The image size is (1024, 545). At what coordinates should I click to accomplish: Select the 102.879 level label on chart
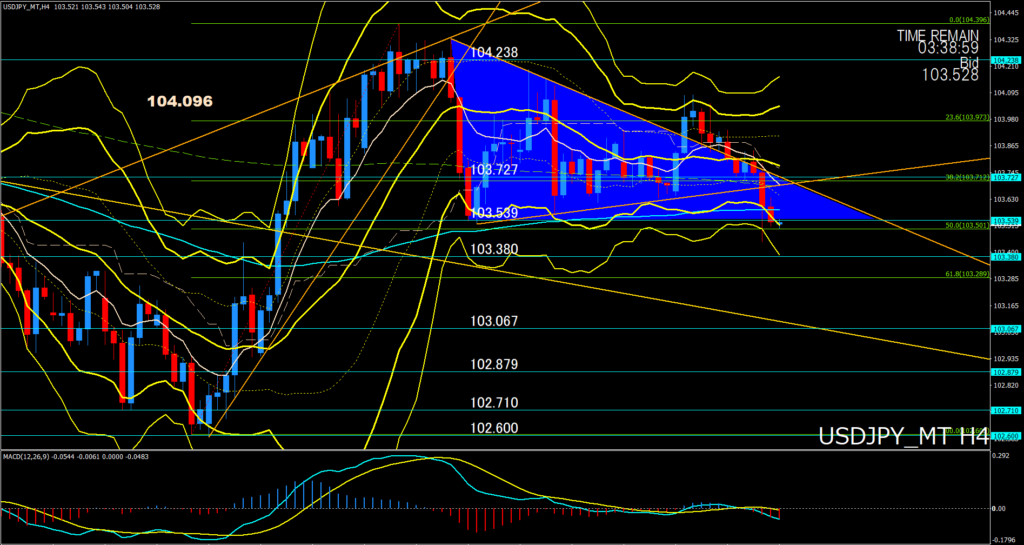pos(494,364)
